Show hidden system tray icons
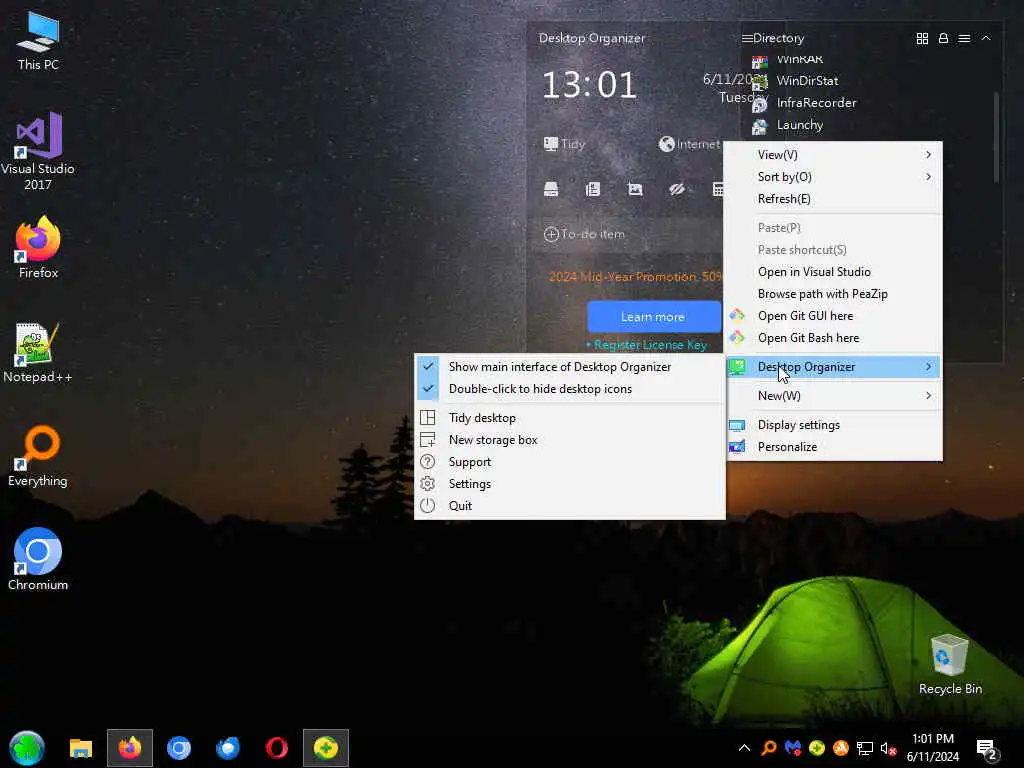Image resolution: width=1024 pixels, height=768 pixels. tap(744, 748)
